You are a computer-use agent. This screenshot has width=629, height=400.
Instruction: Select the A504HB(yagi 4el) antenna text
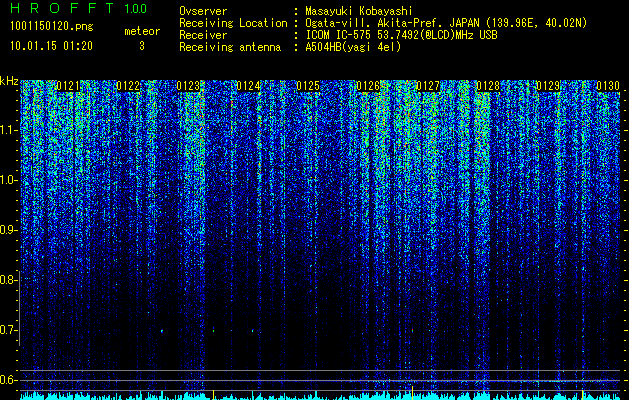[x=353, y=47]
